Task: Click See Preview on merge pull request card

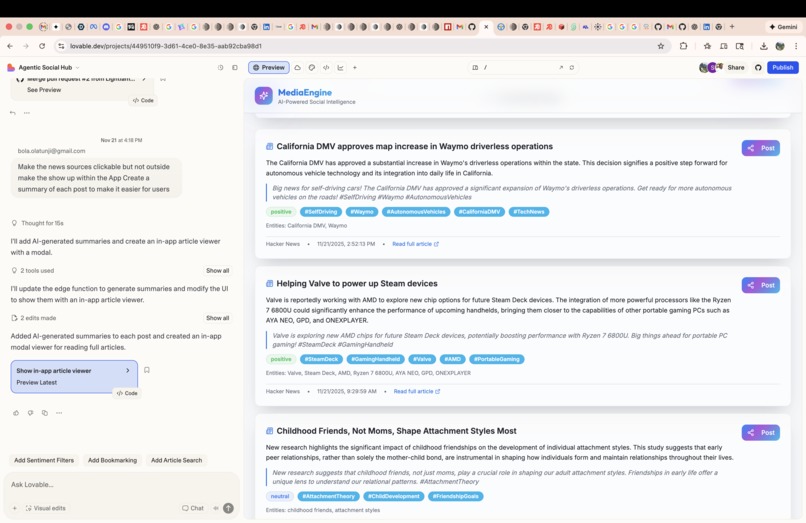Action: 44,89
